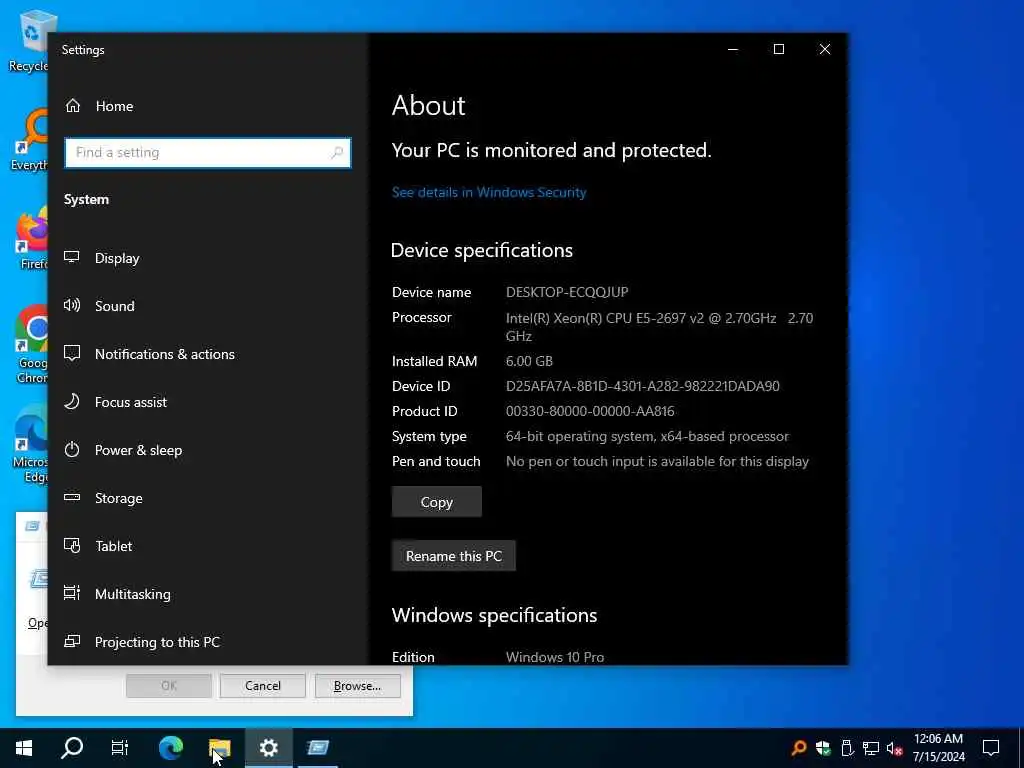Image resolution: width=1024 pixels, height=768 pixels.
Task: Open Windows Security tray icon
Action: pos(823,748)
